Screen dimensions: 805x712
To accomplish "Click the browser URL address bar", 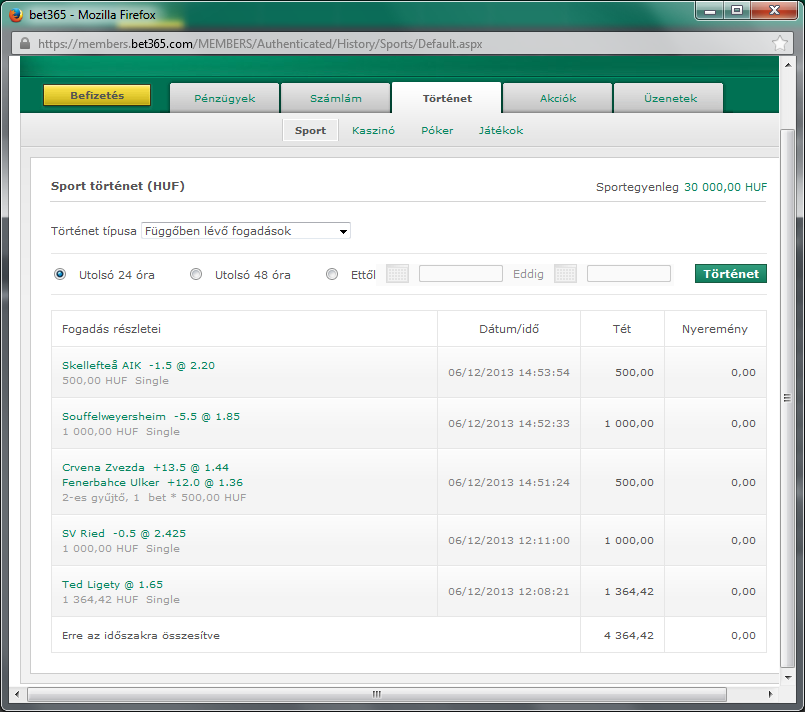I will [x=400, y=44].
